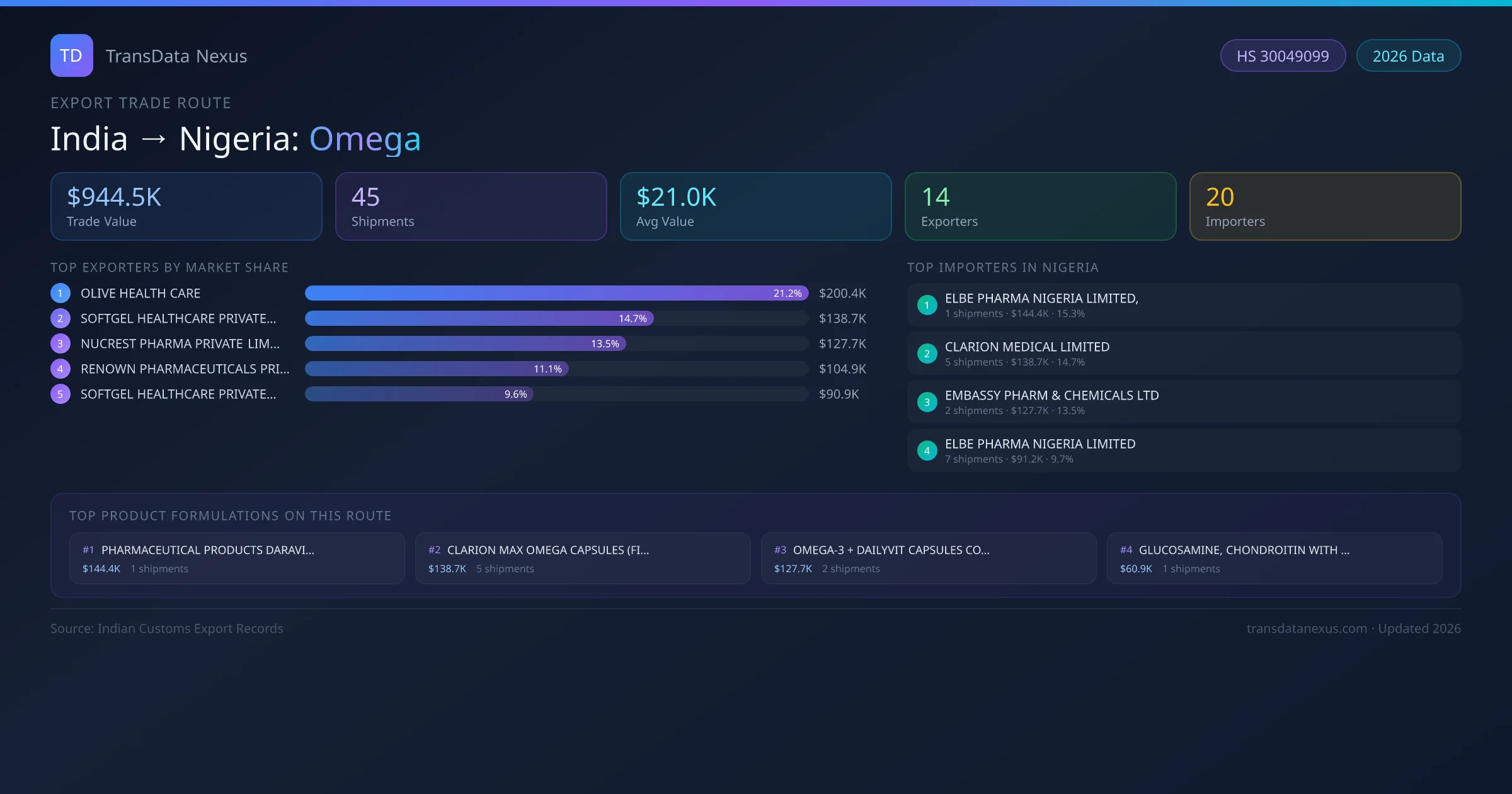Click the 21.2% market share bar

click(556, 293)
